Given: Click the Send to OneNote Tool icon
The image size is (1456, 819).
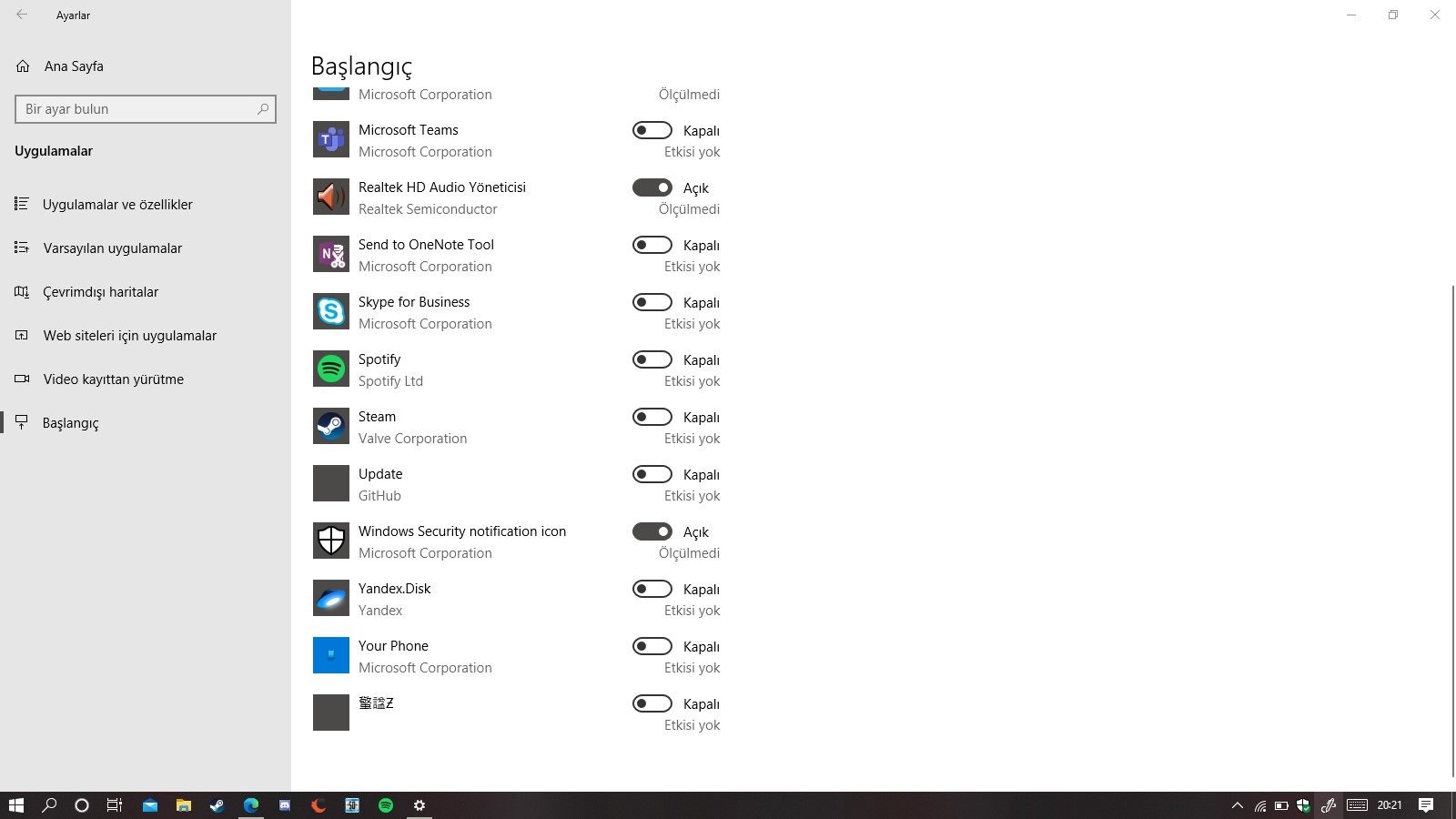Looking at the screenshot, I should pos(331,255).
